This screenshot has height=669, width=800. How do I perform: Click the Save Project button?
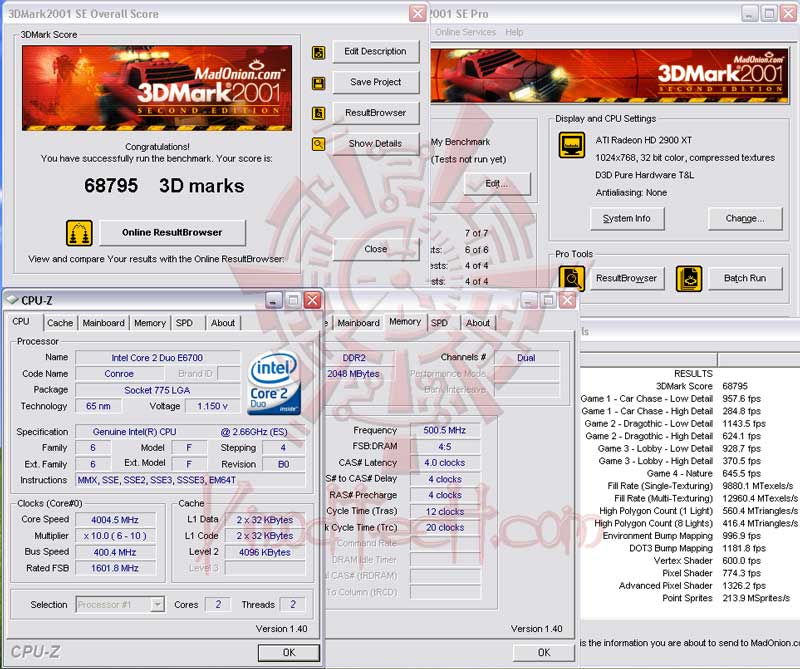(x=376, y=82)
